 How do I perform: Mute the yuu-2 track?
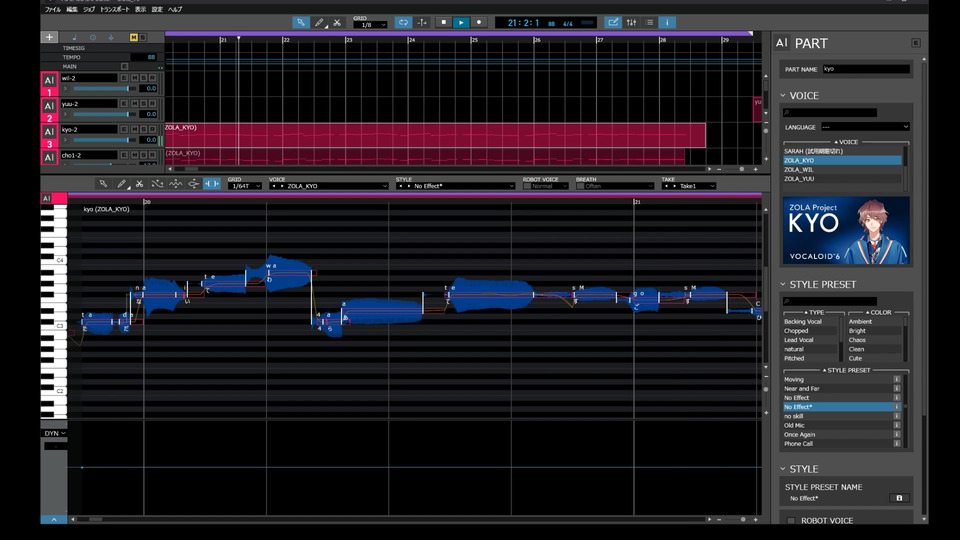pyautogui.click(x=134, y=103)
